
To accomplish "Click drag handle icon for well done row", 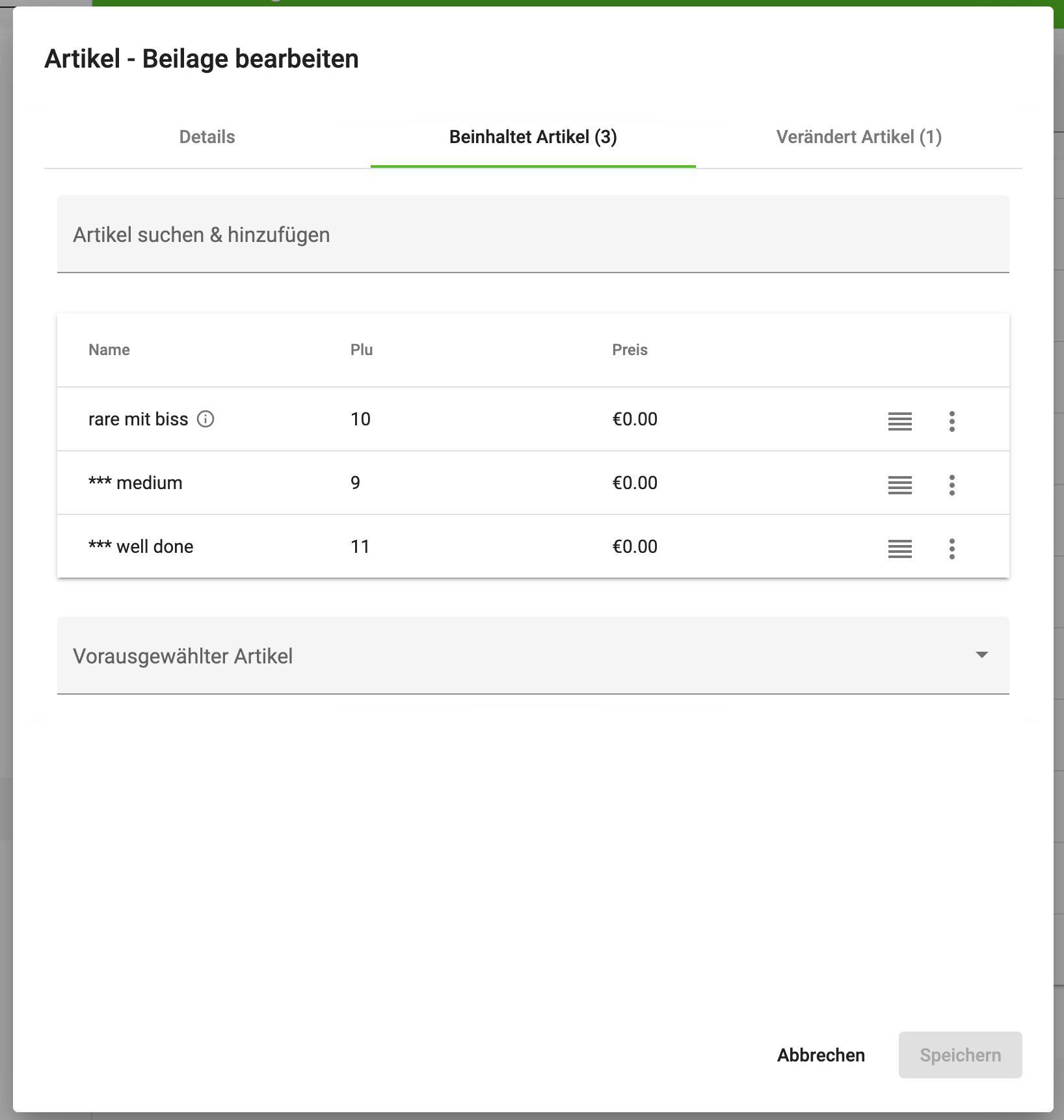I will (899, 549).
